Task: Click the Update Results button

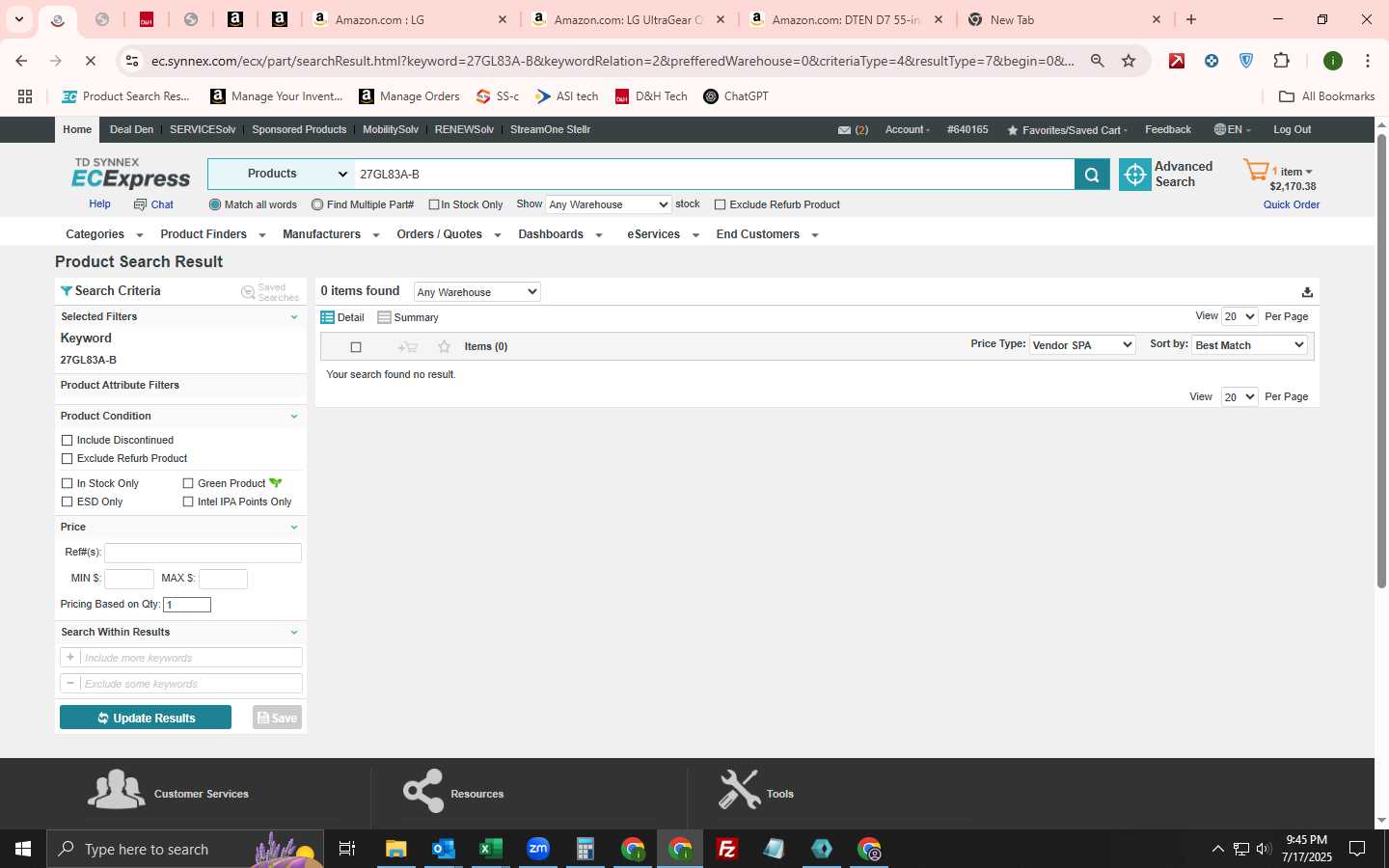Action: pos(146,718)
